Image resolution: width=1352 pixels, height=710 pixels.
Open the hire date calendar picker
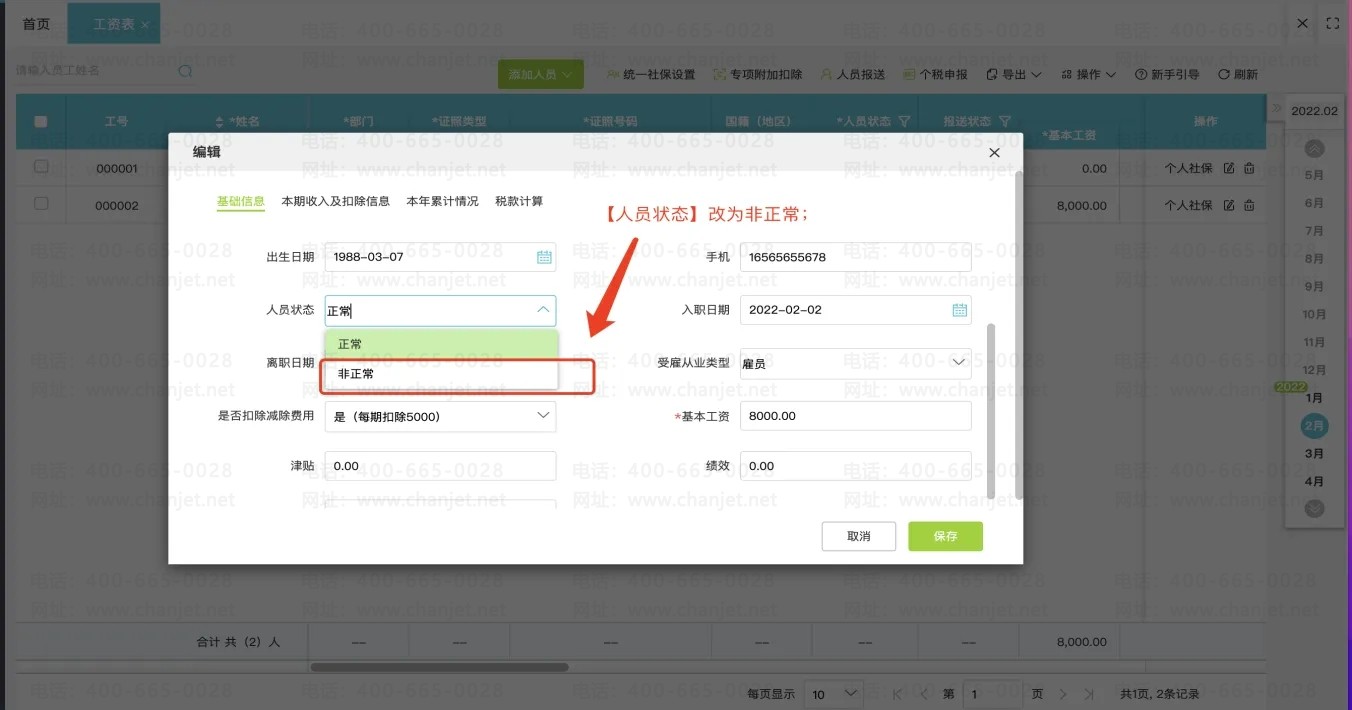(x=959, y=310)
